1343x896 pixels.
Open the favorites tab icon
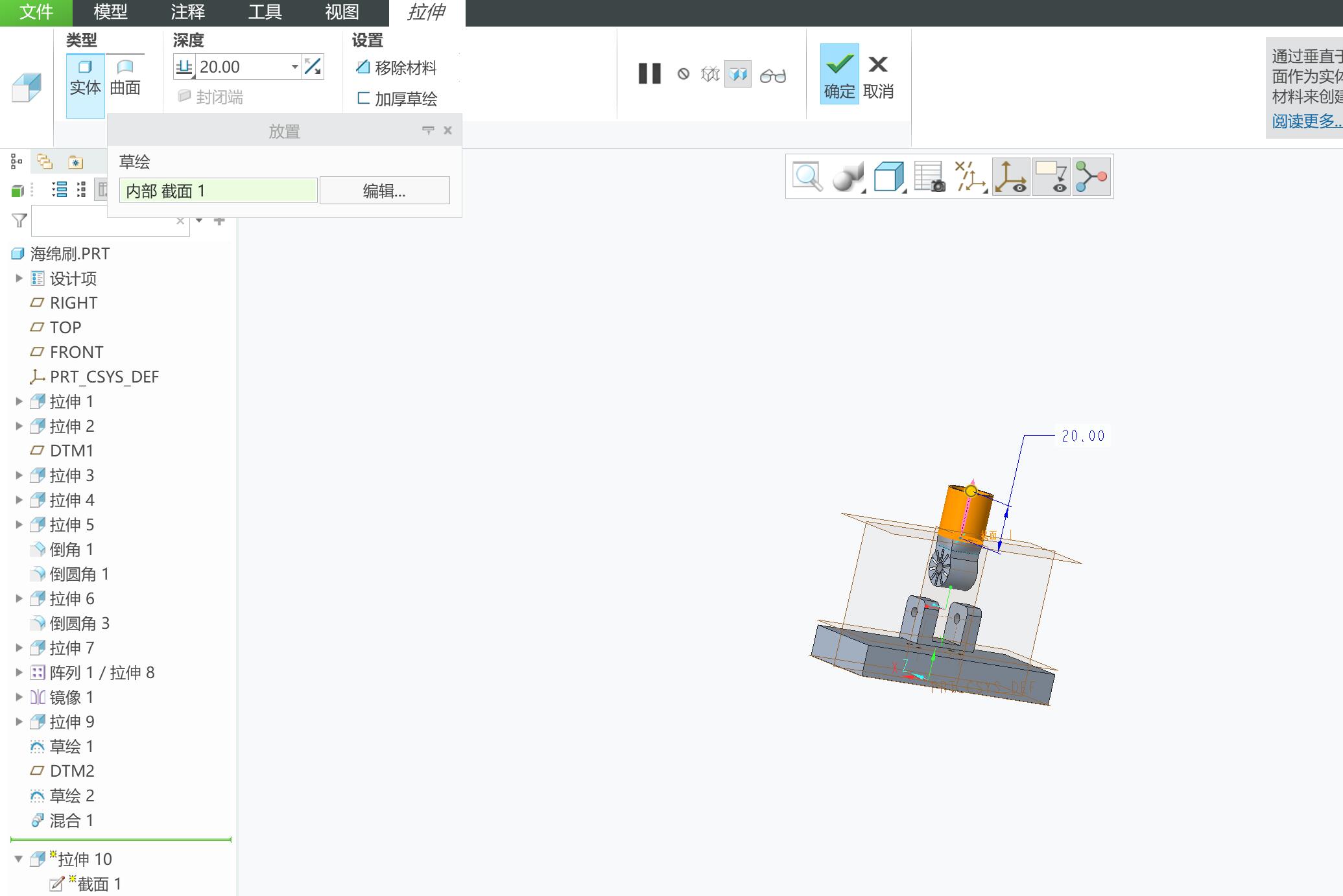(76, 161)
